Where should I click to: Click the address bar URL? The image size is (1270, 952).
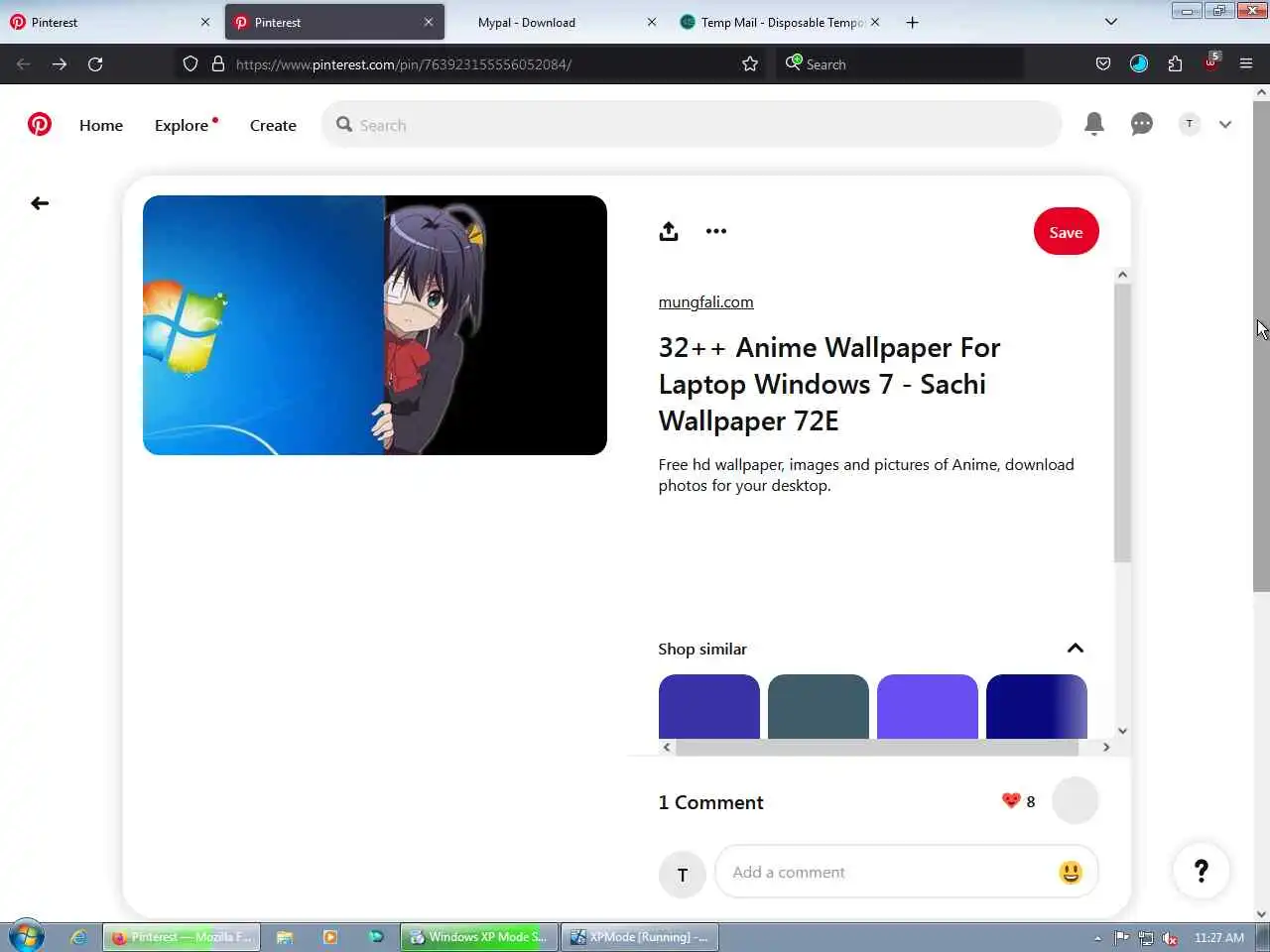click(x=404, y=64)
